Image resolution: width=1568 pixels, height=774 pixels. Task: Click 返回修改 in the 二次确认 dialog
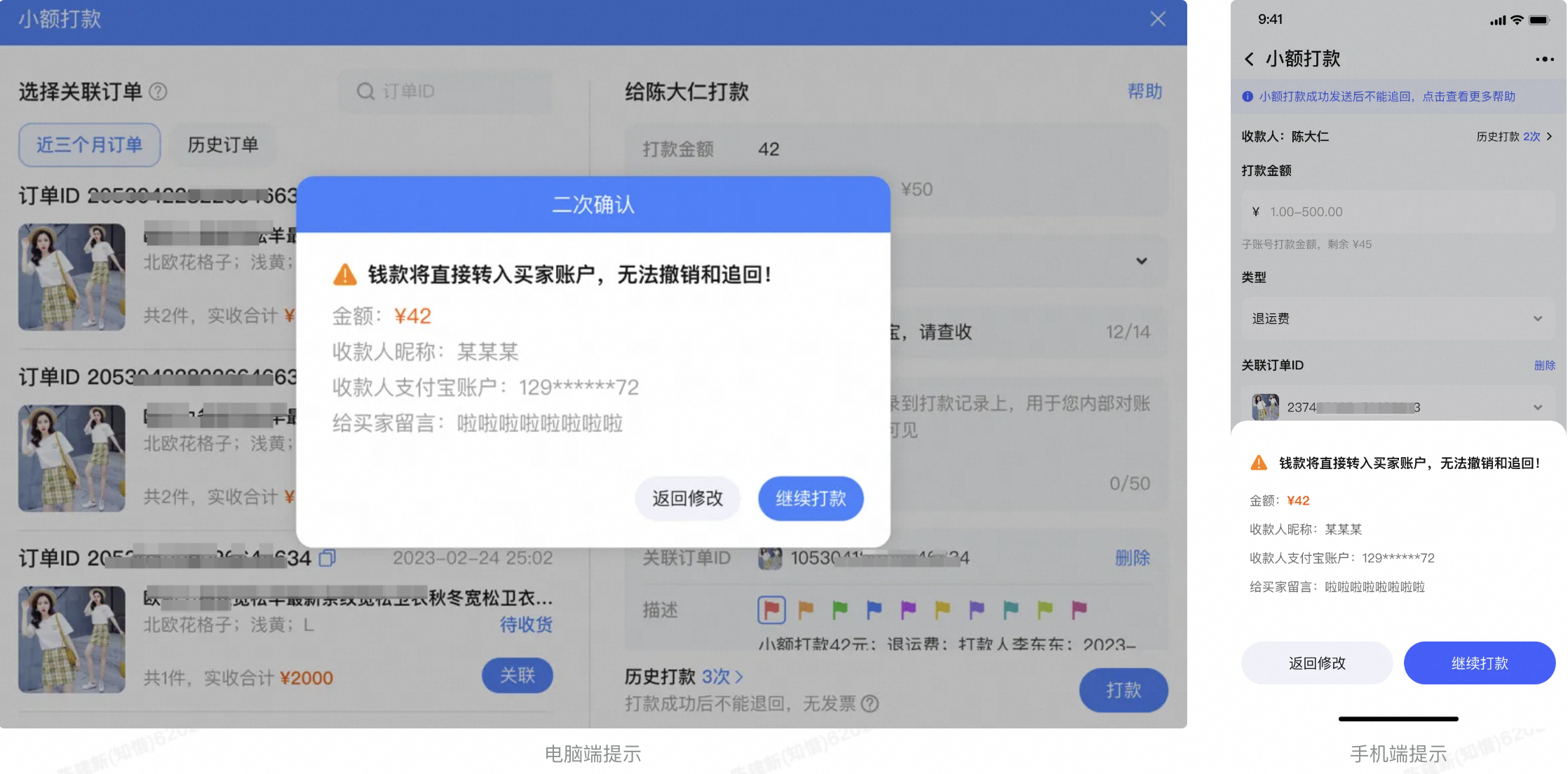pyautogui.click(x=687, y=498)
